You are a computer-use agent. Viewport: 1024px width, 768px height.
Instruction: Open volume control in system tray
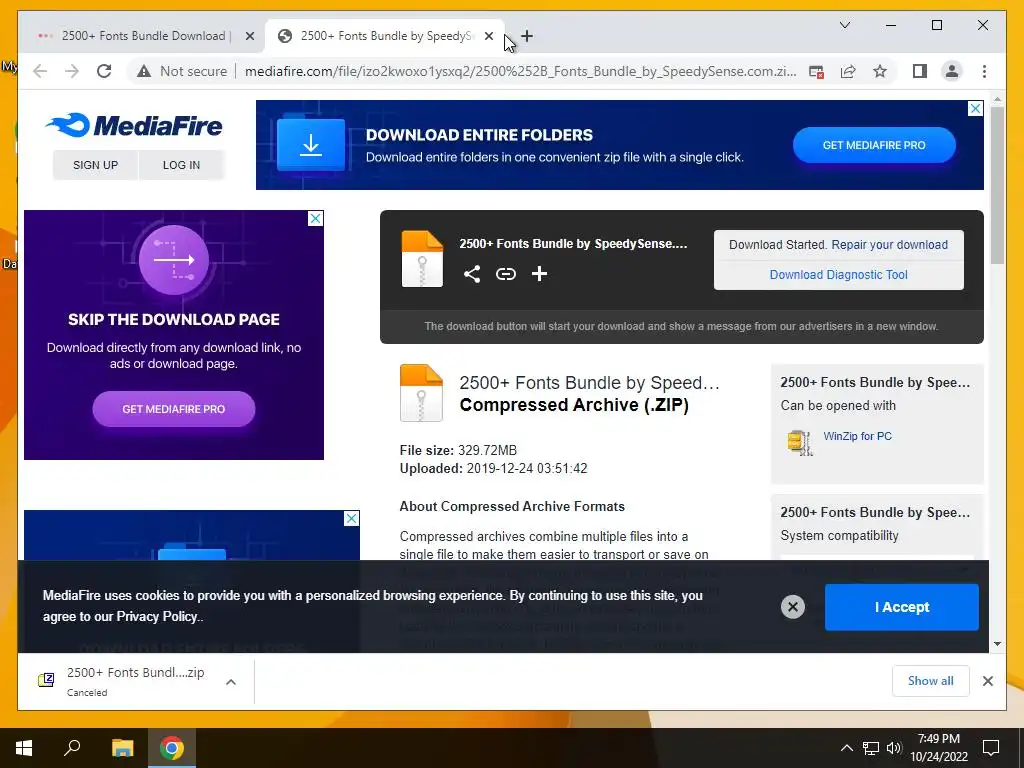point(894,748)
